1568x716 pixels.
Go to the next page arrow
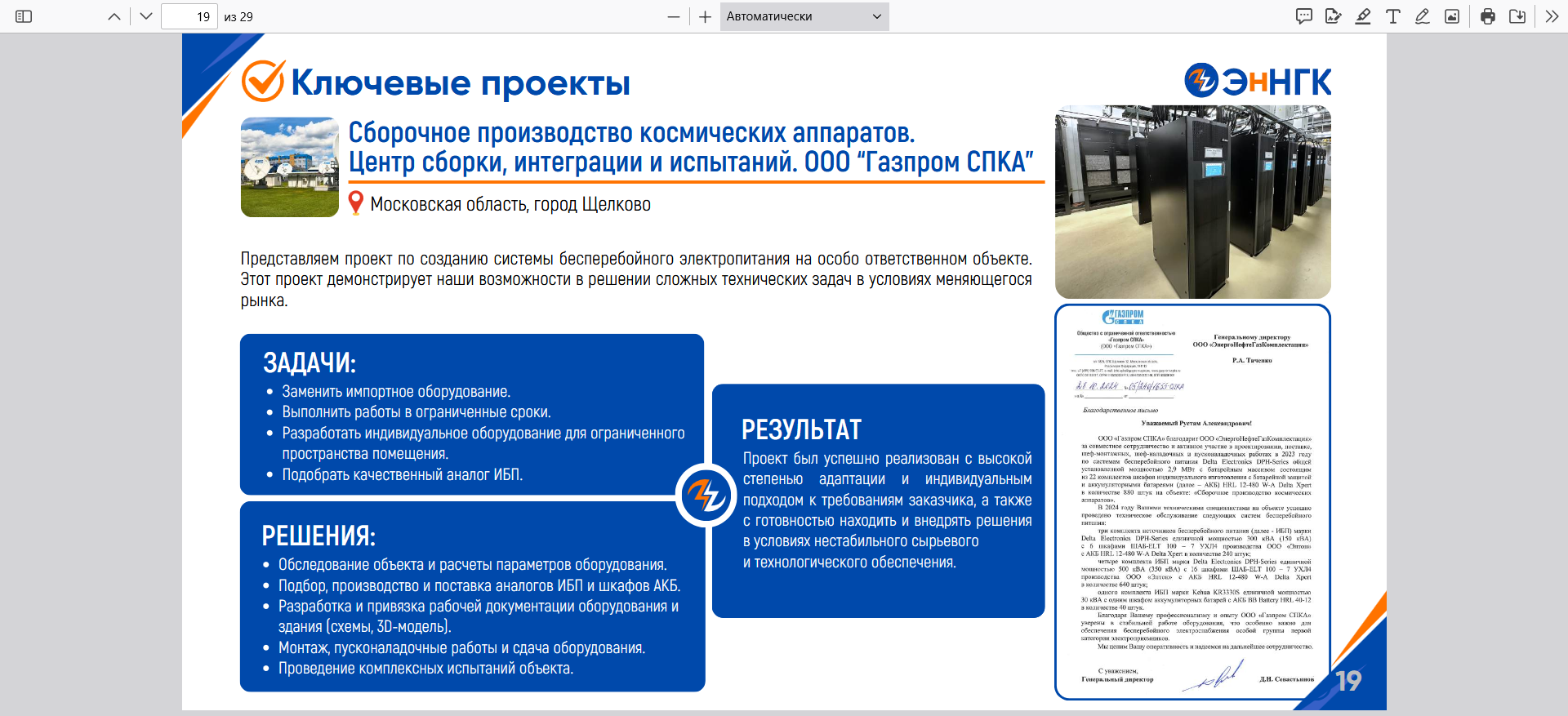[146, 16]
